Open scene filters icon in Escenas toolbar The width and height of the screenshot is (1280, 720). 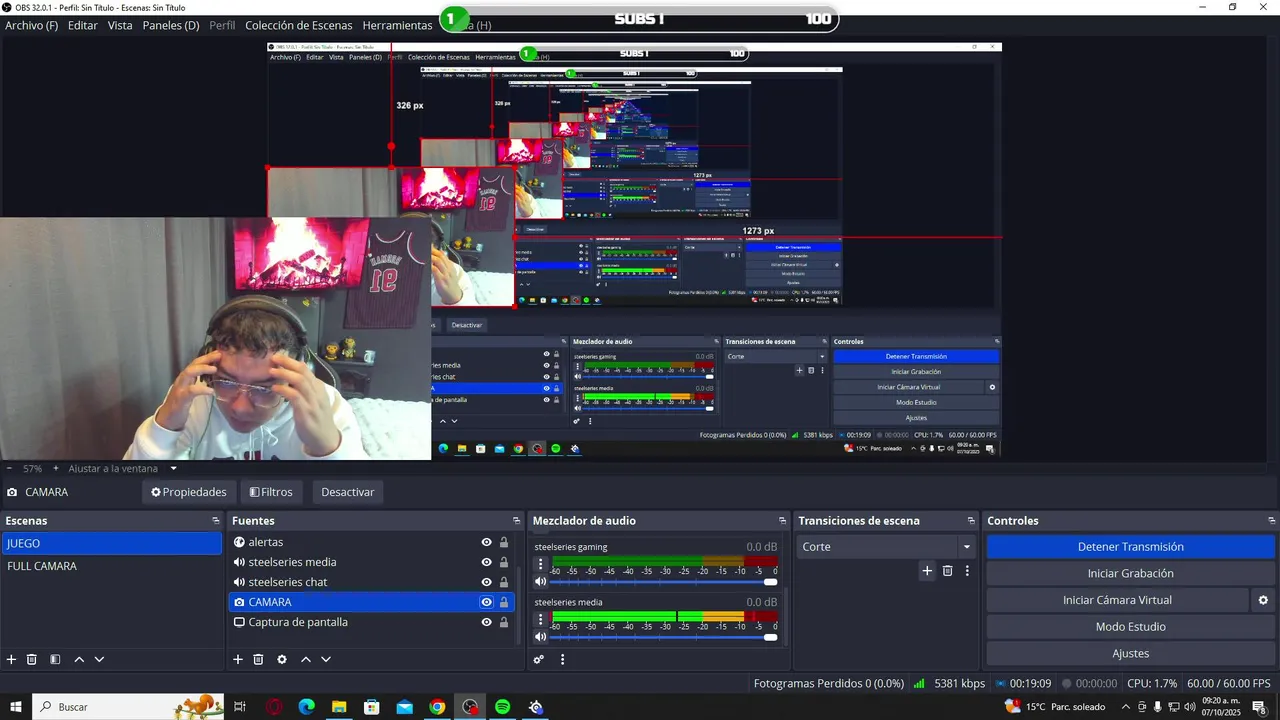55,659
